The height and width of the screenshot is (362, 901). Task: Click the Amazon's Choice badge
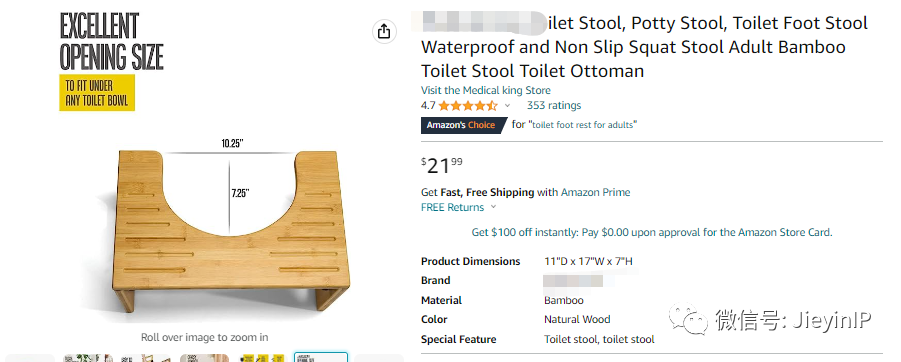click(464, 125)
